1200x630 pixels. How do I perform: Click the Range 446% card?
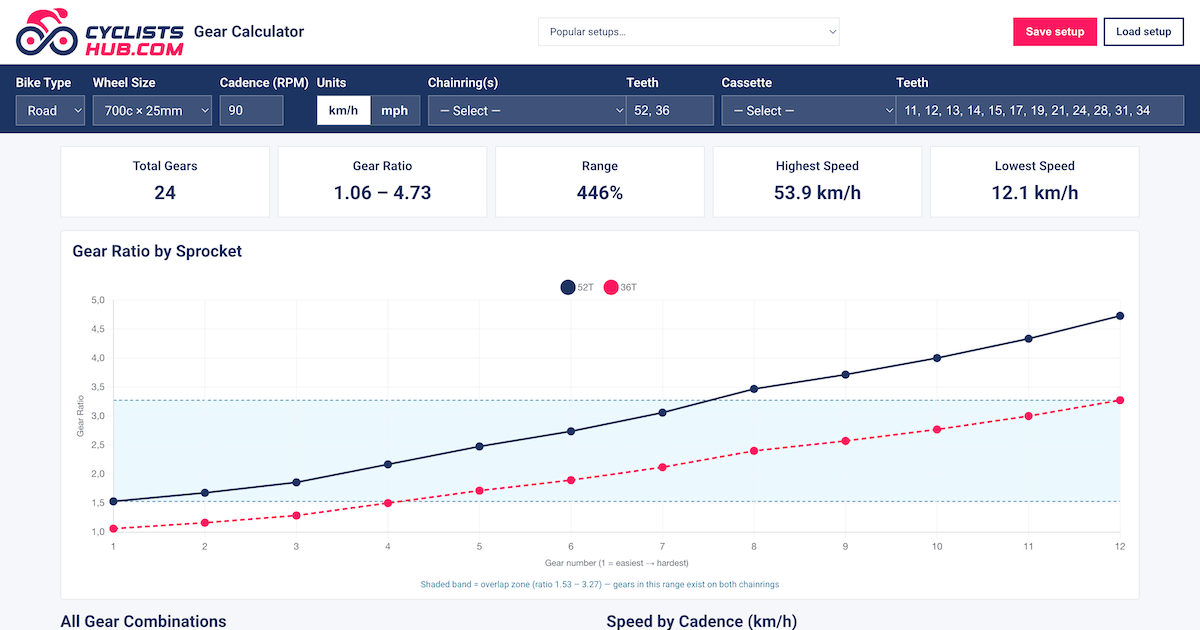[x=600, y=182]
